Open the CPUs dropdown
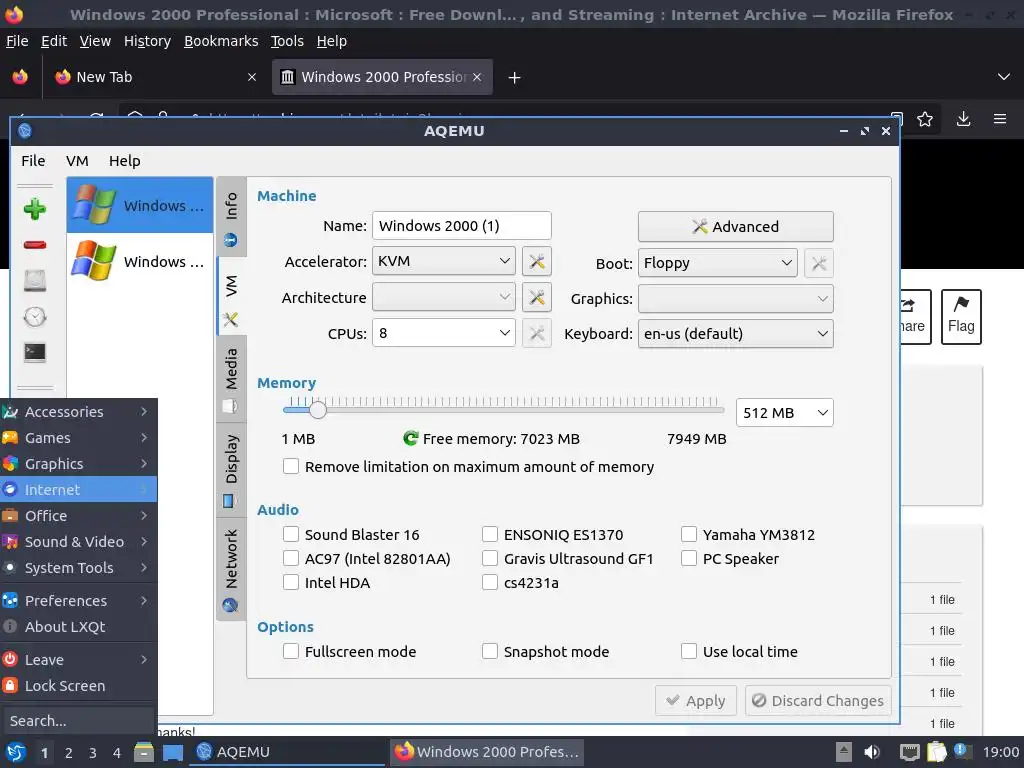Screen dimensions: 1024x768 [x=443, y=333]
